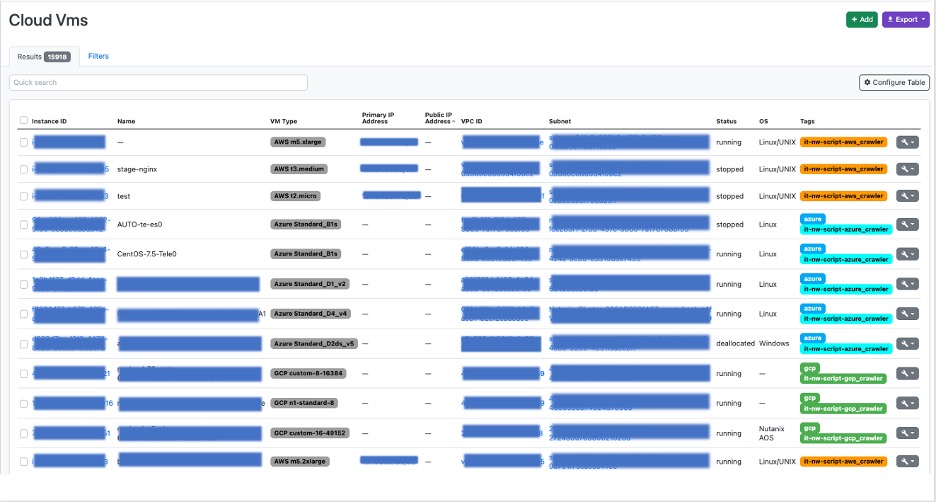Click the wrench icon for stage-nginx row
The width and height of the screenshot is (936, 502).
pos(905,169)
